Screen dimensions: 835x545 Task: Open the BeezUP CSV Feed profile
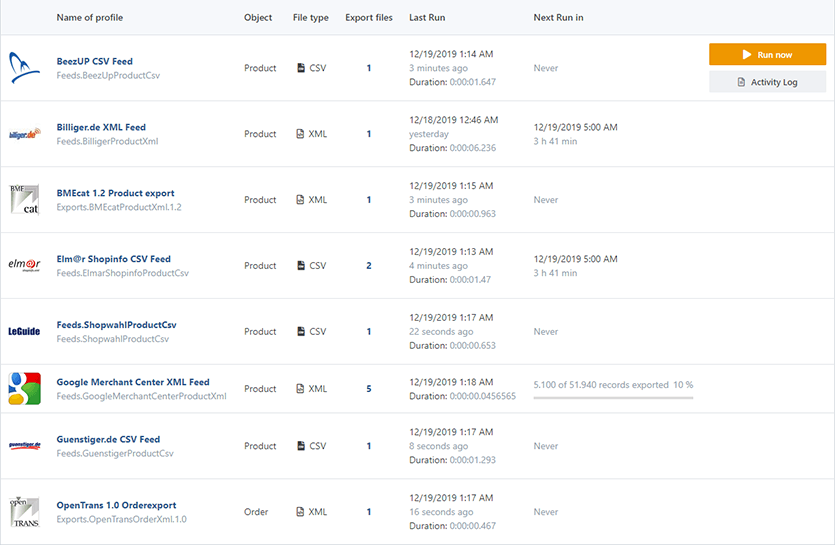94,62
